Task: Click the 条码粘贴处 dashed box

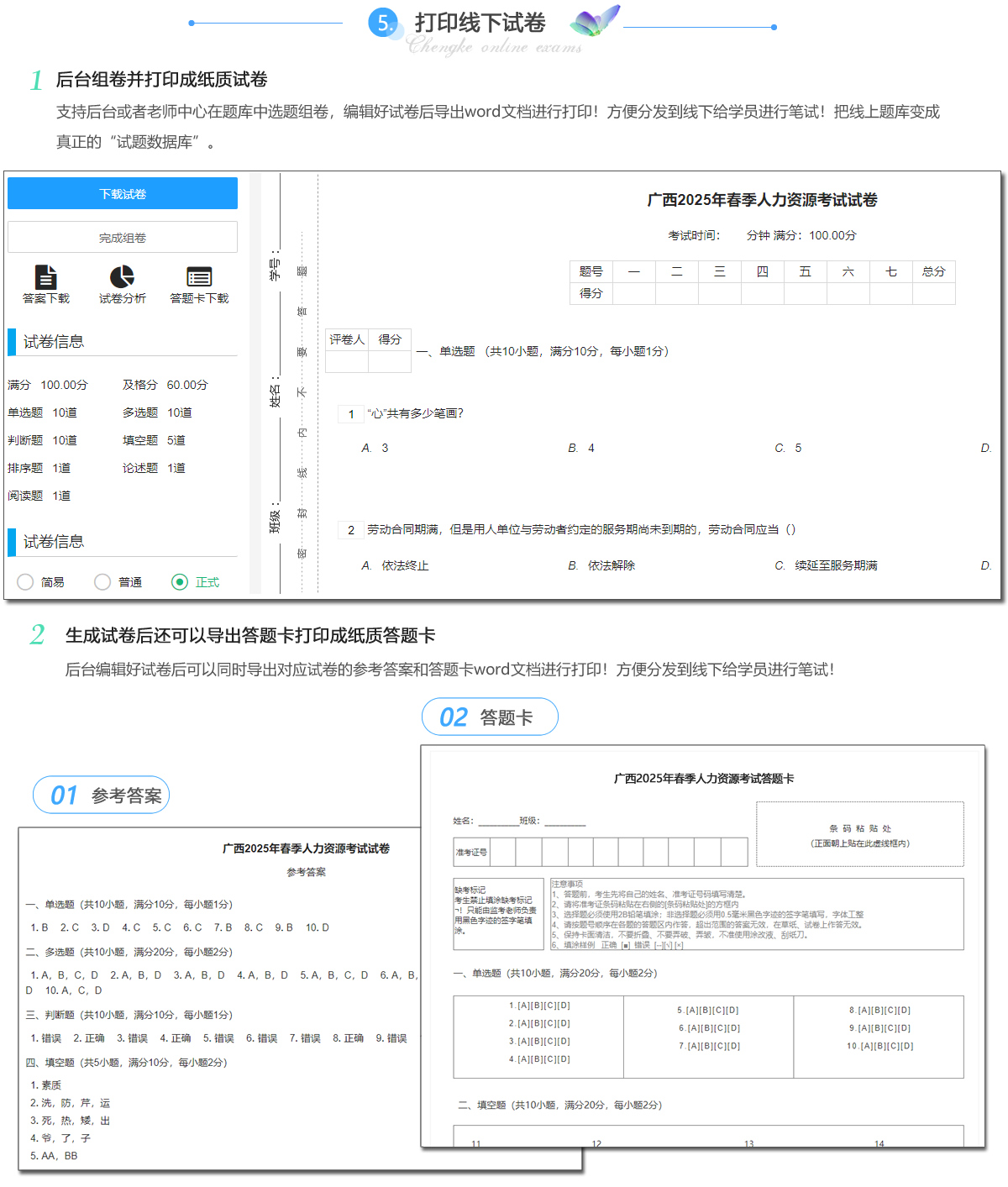Action: [x=859, y=834]
